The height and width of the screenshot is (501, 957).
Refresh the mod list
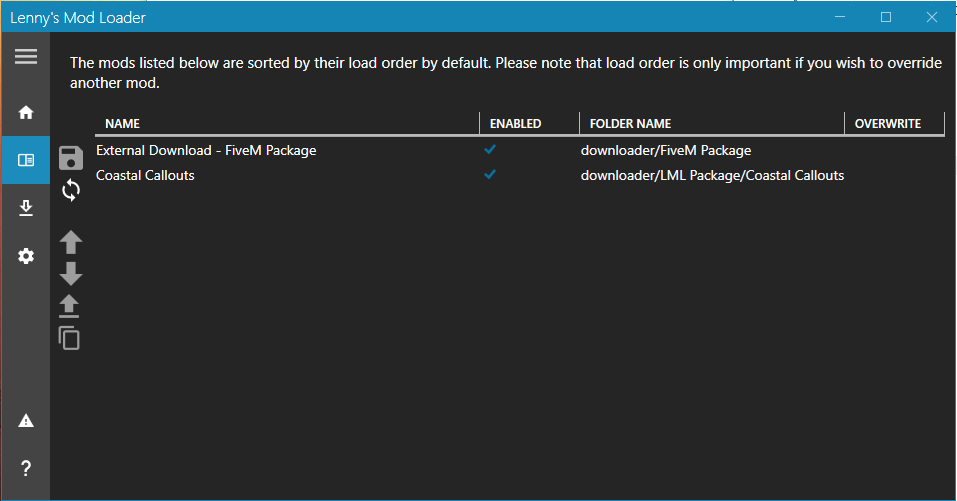pyautogui.click(x=71, y=190)
